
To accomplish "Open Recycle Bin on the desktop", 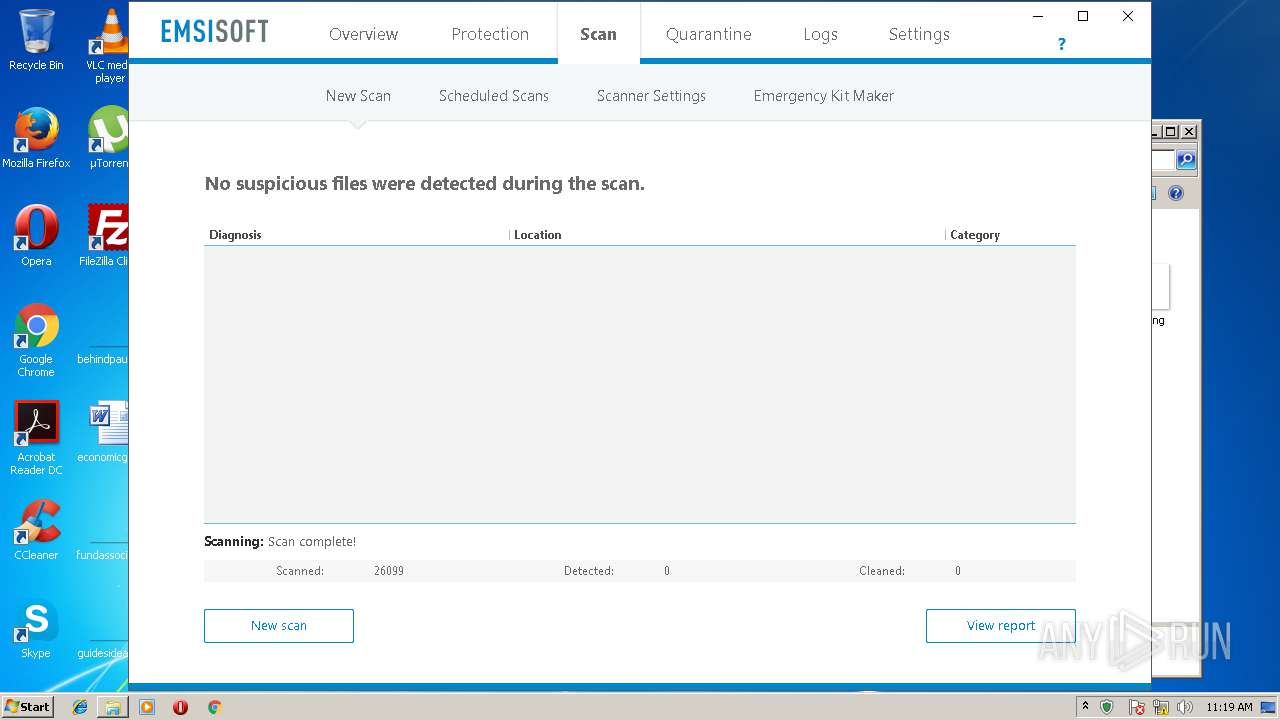I will (x=36, y=40).
